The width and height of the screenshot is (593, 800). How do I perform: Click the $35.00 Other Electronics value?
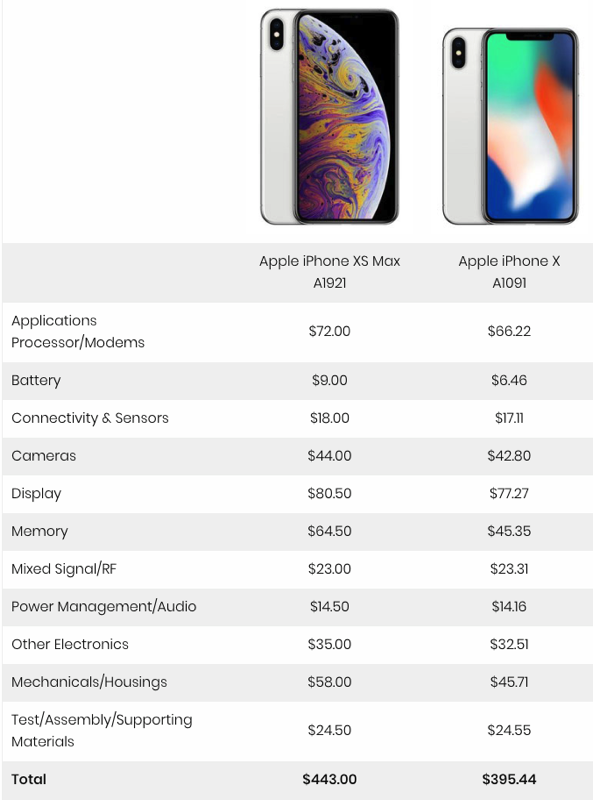point(330,644)
